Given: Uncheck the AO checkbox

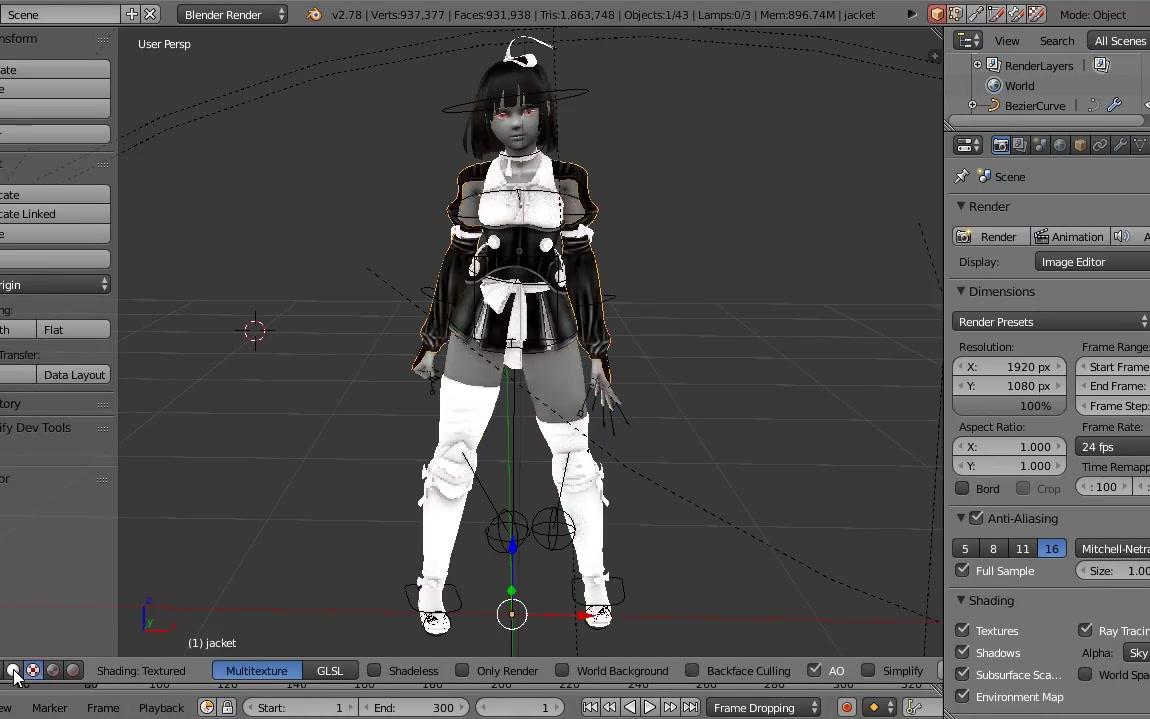Looking at the screenshot, I should [x=814, y=670].
